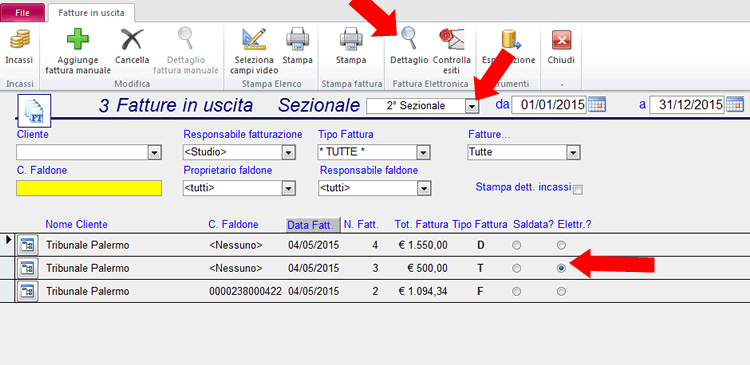
Task: Select the Saldata radio for invoice 2
Action: [x=516, y=291]
